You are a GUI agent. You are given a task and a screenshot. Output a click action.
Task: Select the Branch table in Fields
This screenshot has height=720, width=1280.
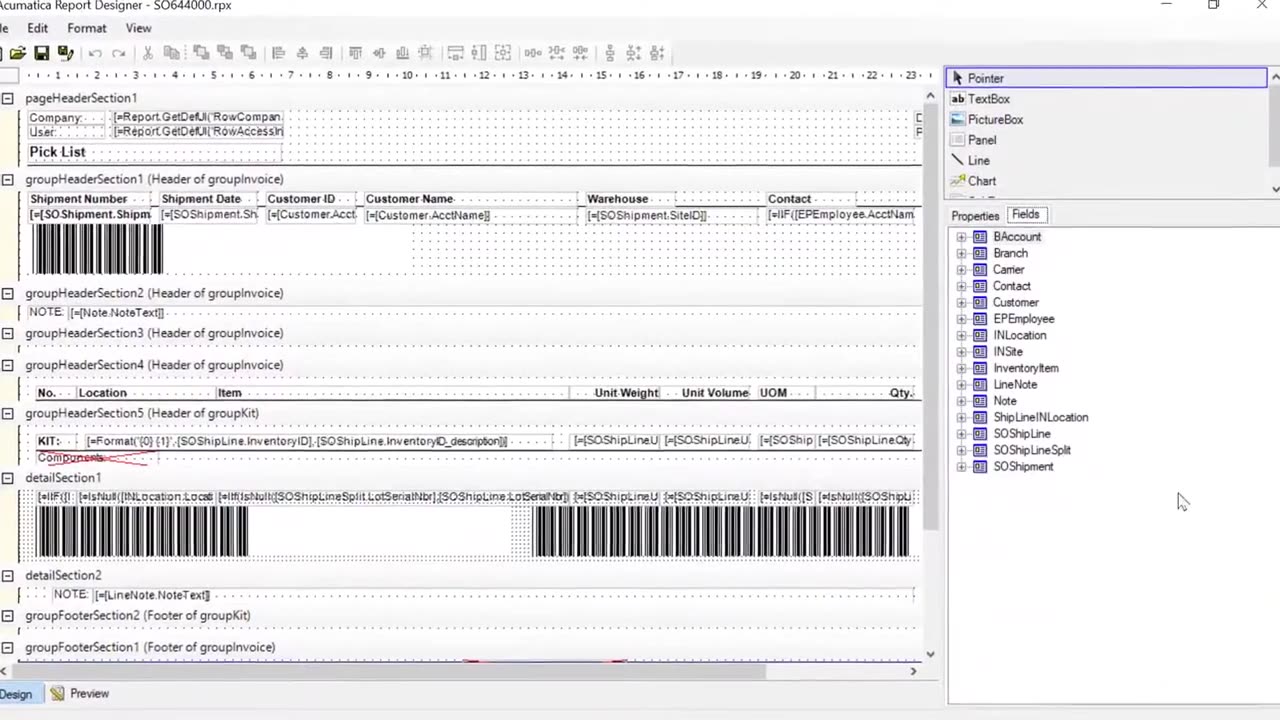click(1010, 253)
